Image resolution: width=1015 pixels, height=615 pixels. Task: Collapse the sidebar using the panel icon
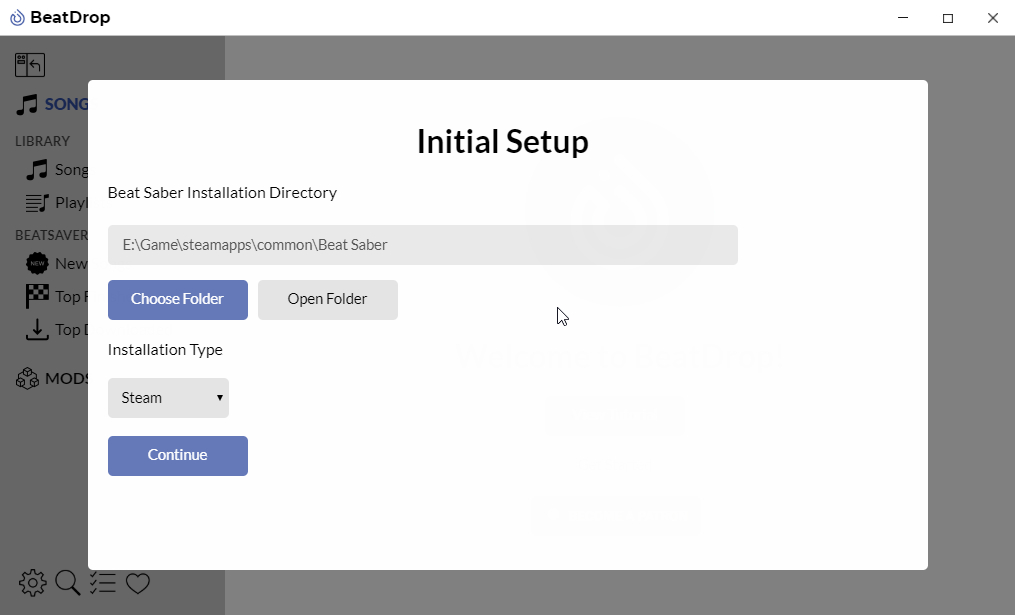pos(30,65)
